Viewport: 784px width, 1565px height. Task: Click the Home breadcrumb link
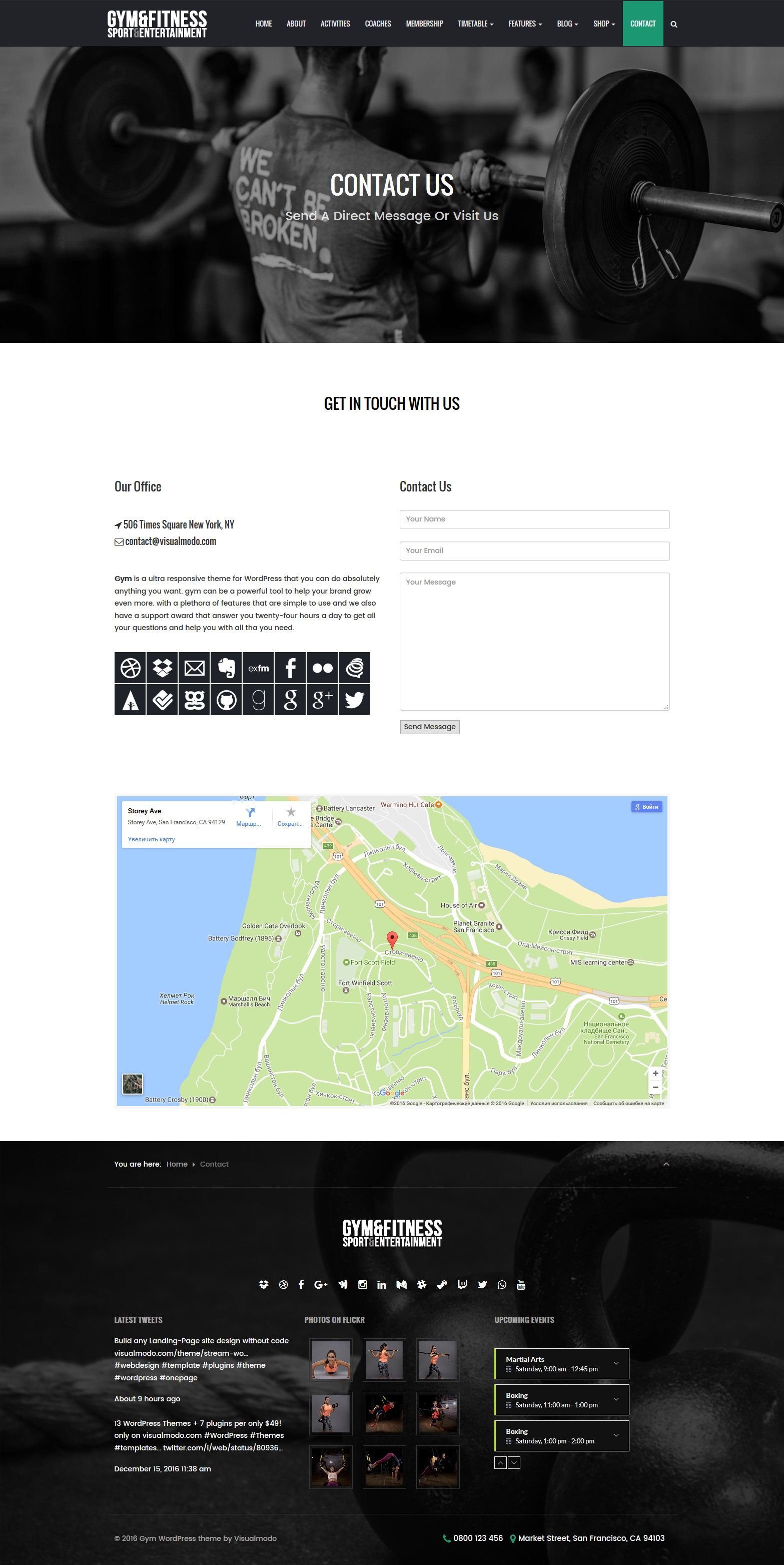pos(177,1164)
